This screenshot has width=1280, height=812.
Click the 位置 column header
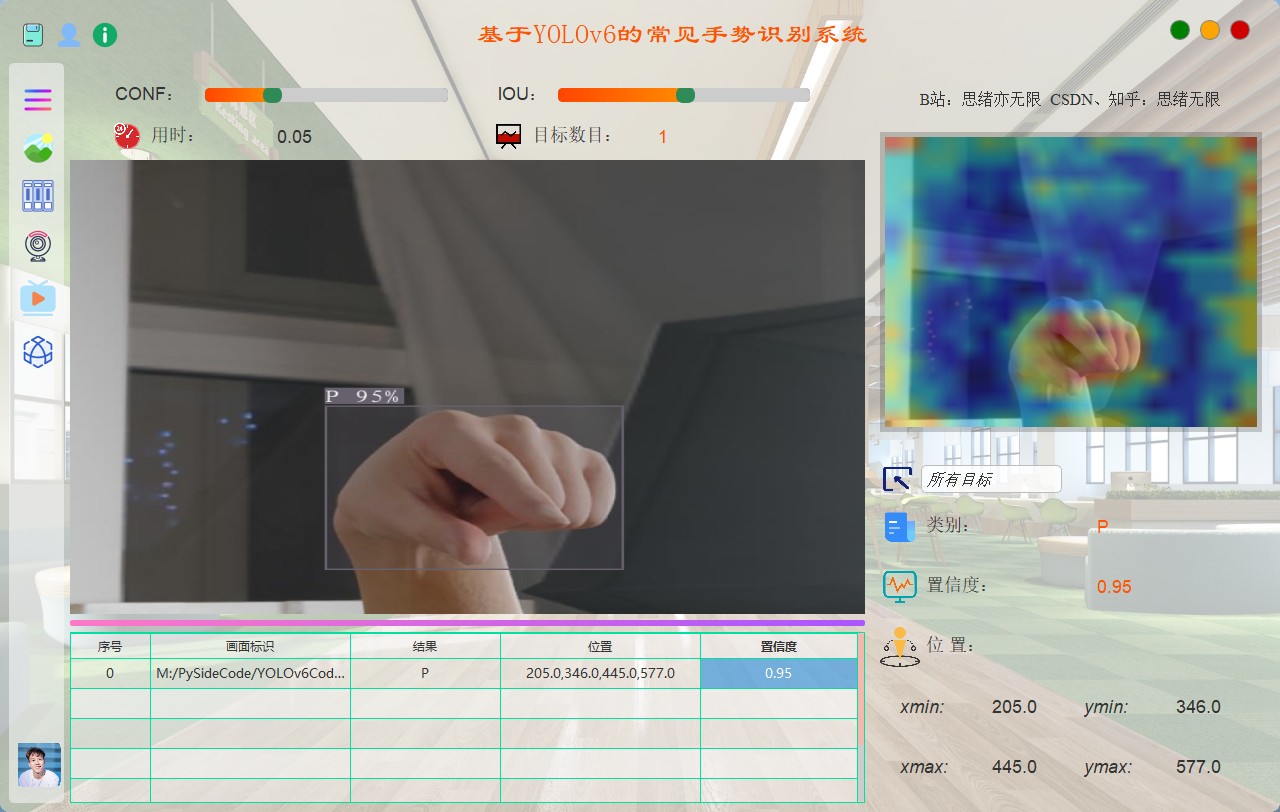point(600,647)
